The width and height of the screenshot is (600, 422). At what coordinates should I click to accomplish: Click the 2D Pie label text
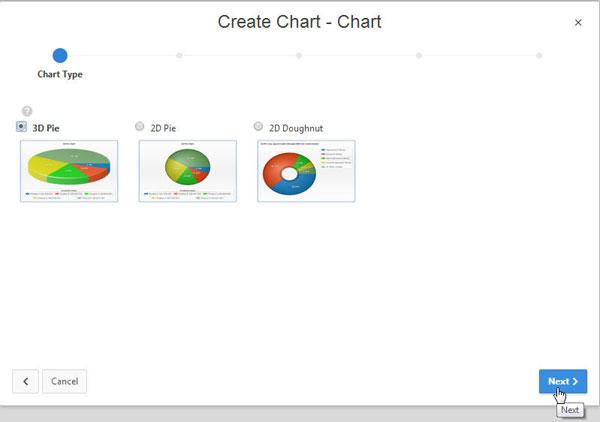pyautogui.click(x=163, y=128)
